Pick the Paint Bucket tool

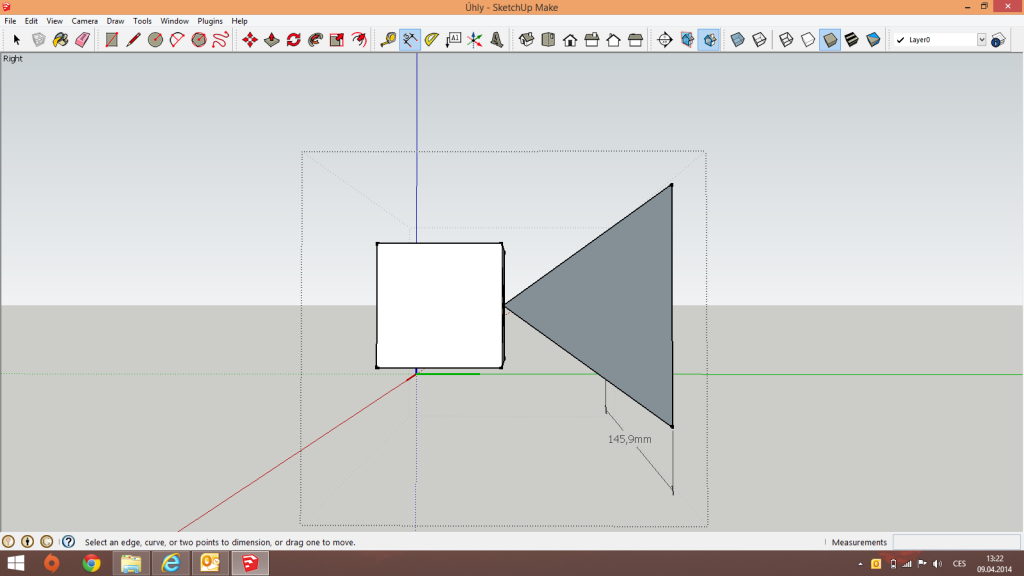pyautogui.click(x=60, y=40)
